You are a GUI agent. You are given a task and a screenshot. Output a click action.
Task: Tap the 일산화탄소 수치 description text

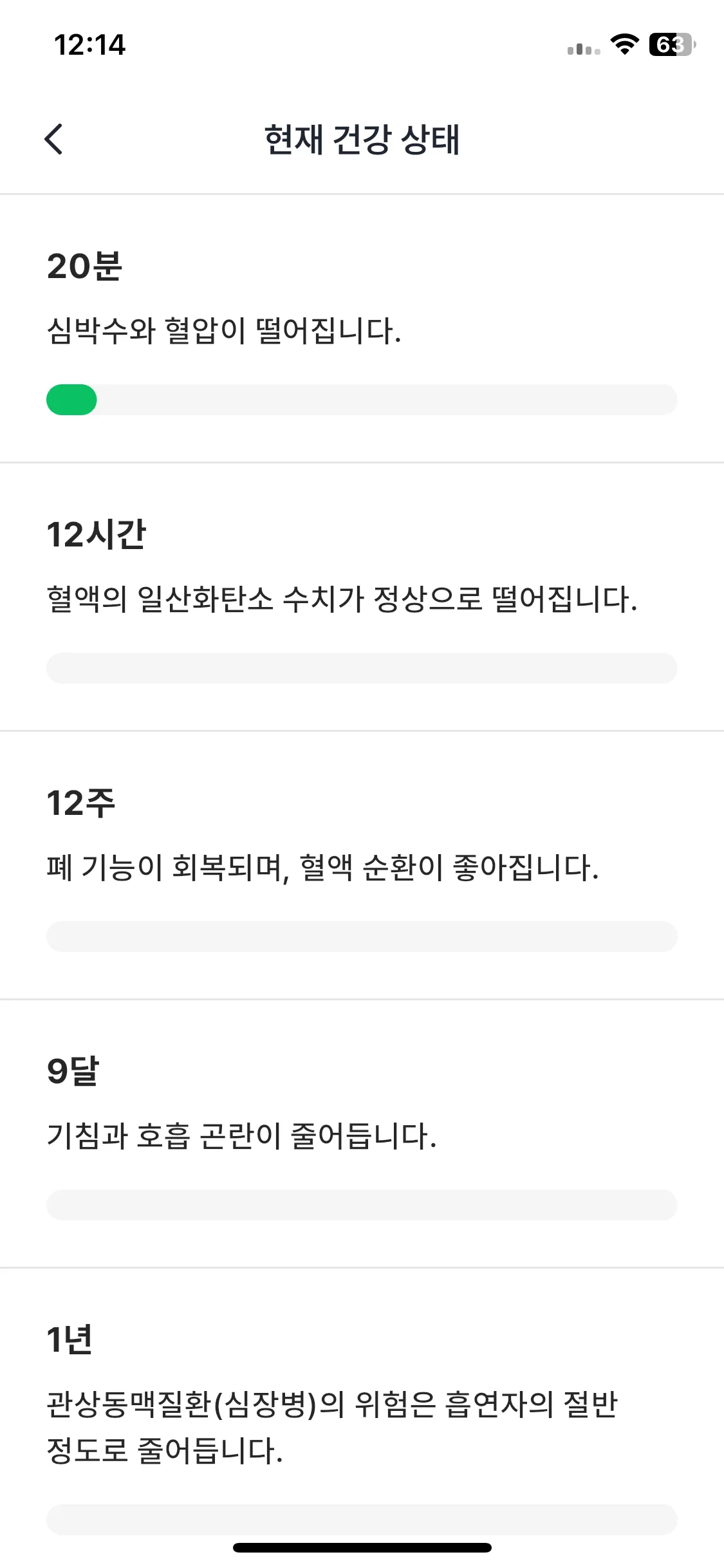342,599
